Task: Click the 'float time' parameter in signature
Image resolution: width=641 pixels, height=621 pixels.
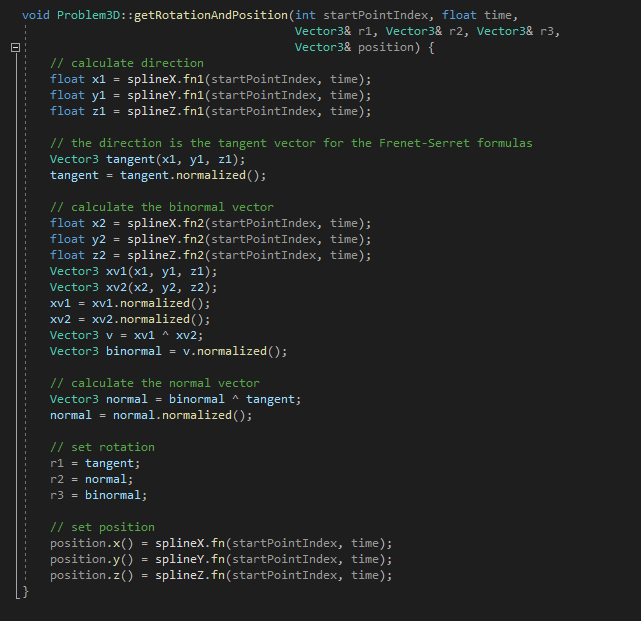Action: pyautogui.click(x=477, y=16)
